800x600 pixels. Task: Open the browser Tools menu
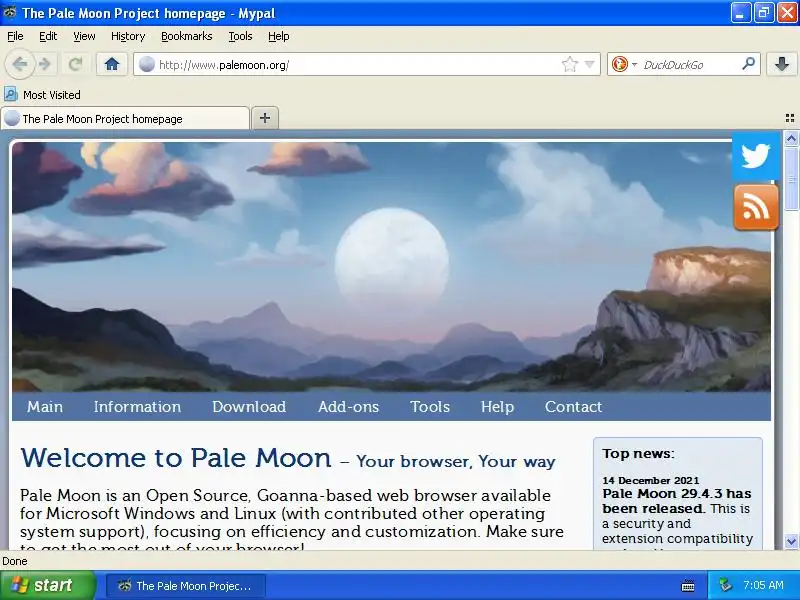click(x=240, y=36)
